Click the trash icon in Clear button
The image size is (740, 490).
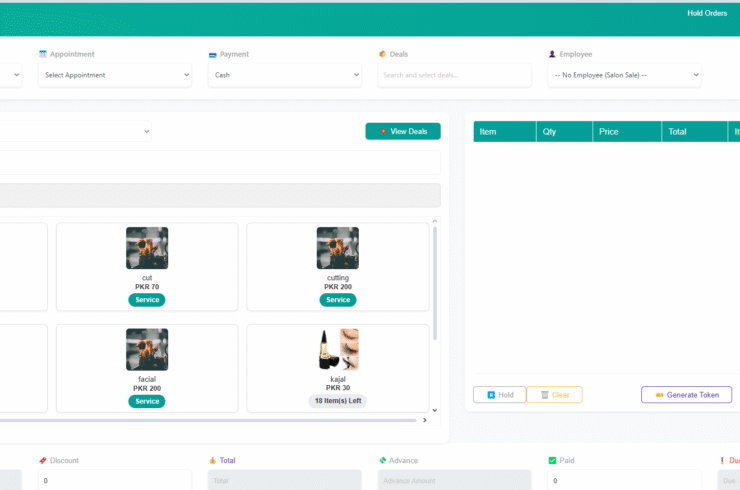(545, 395)
